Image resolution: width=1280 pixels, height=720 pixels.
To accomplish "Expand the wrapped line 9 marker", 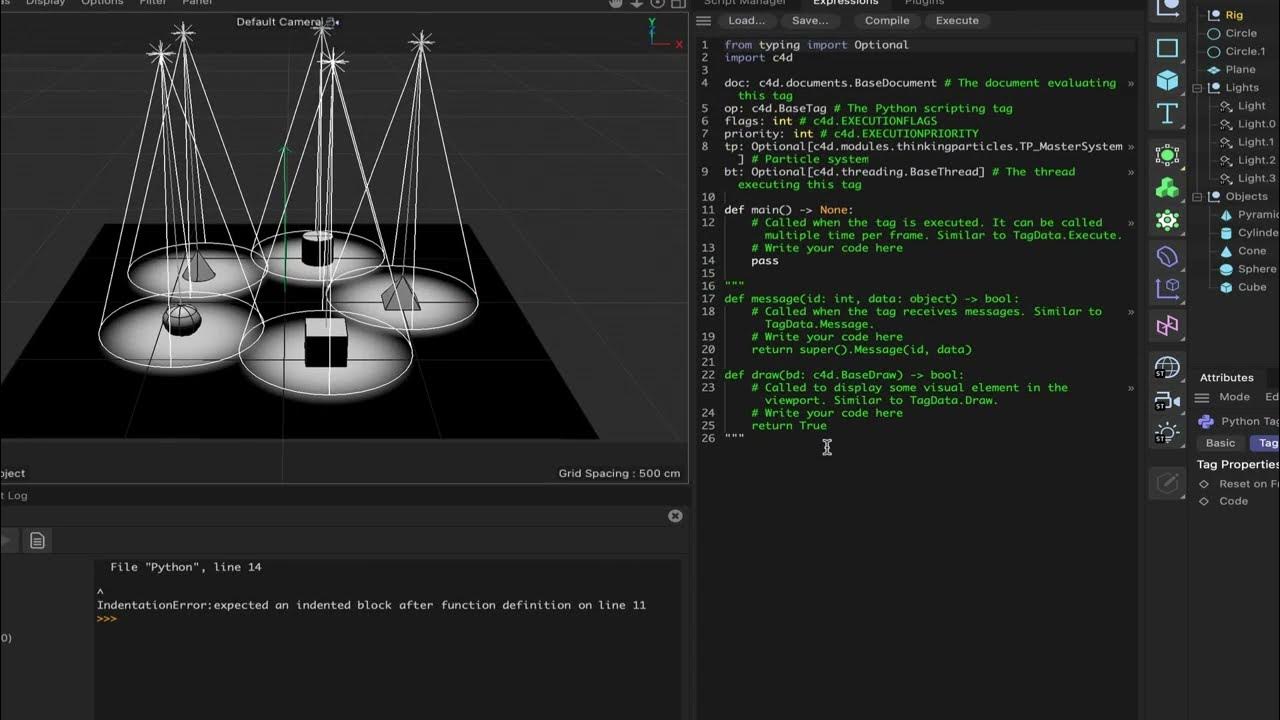I will point(1131,172).
